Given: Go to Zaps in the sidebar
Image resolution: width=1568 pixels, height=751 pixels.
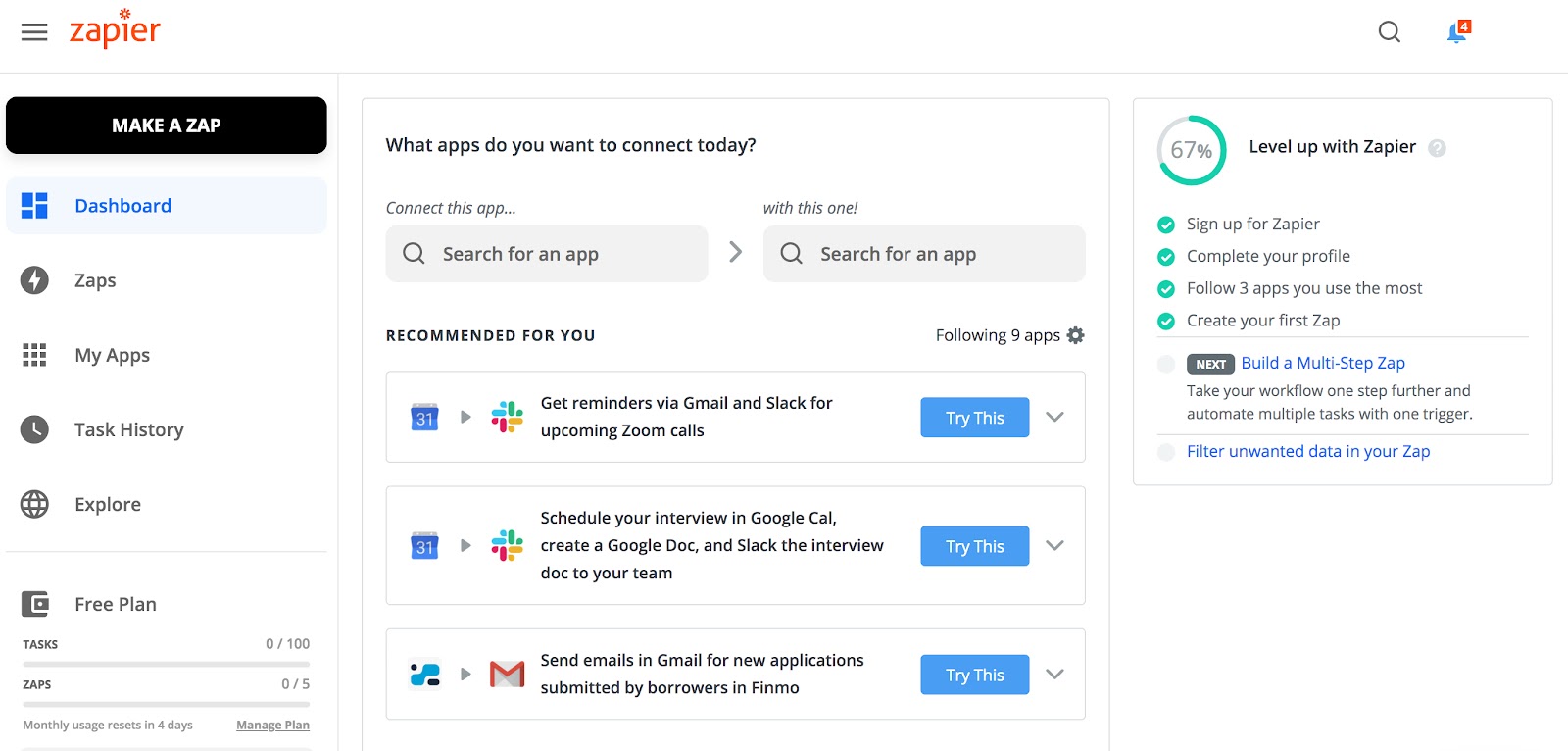Looking at the screenshot, I should point(95,280).
